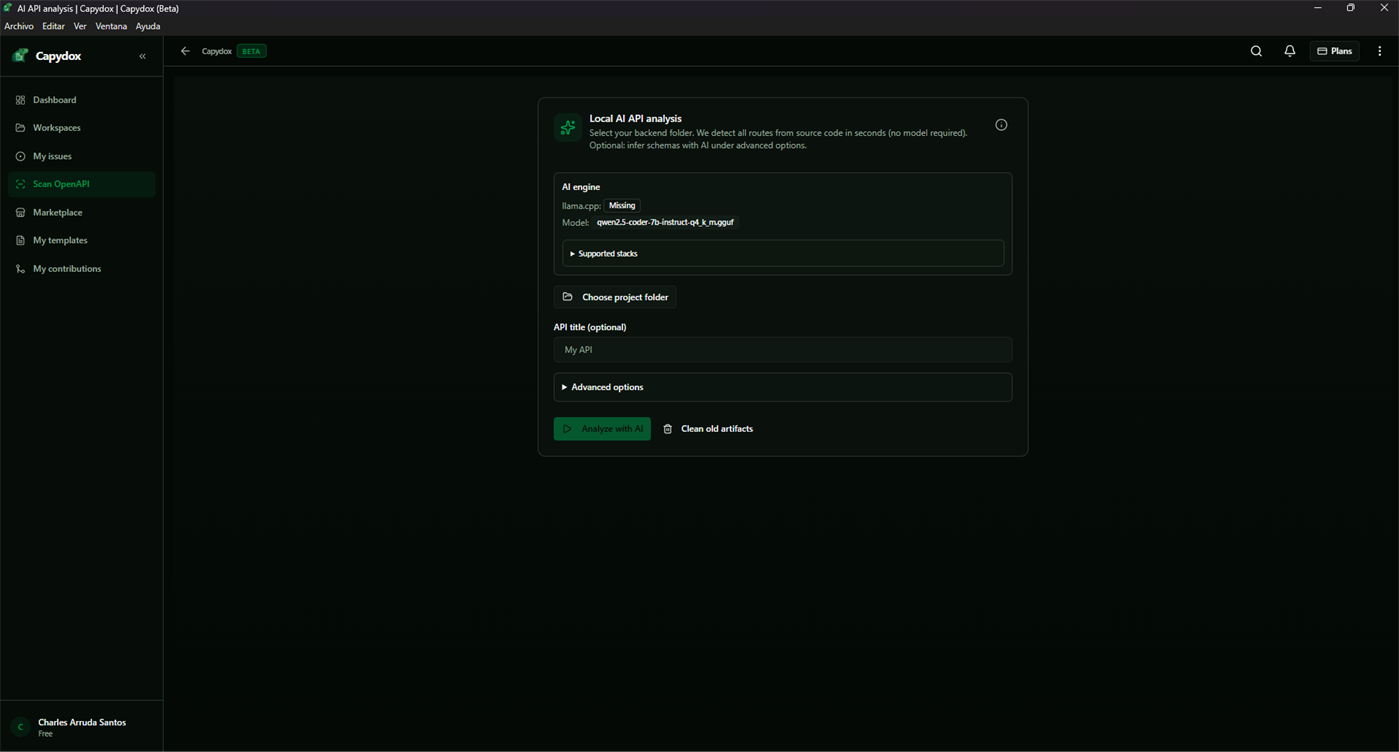The height and width of the screenshot is (752, 1399).
Task: Go to My issues page
Action: coord(81,156)
